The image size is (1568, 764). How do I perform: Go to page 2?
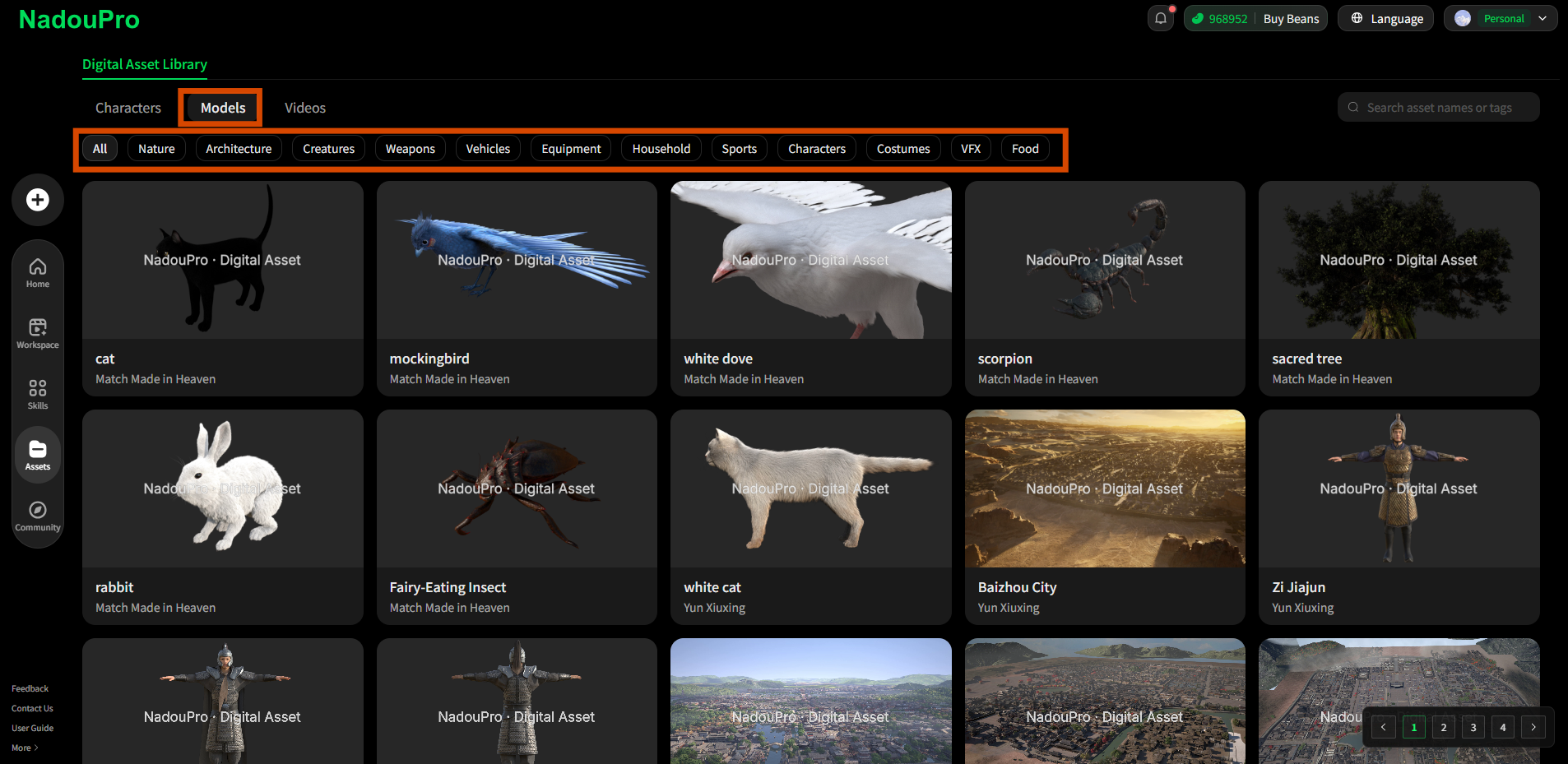(x=1444, y=727)
